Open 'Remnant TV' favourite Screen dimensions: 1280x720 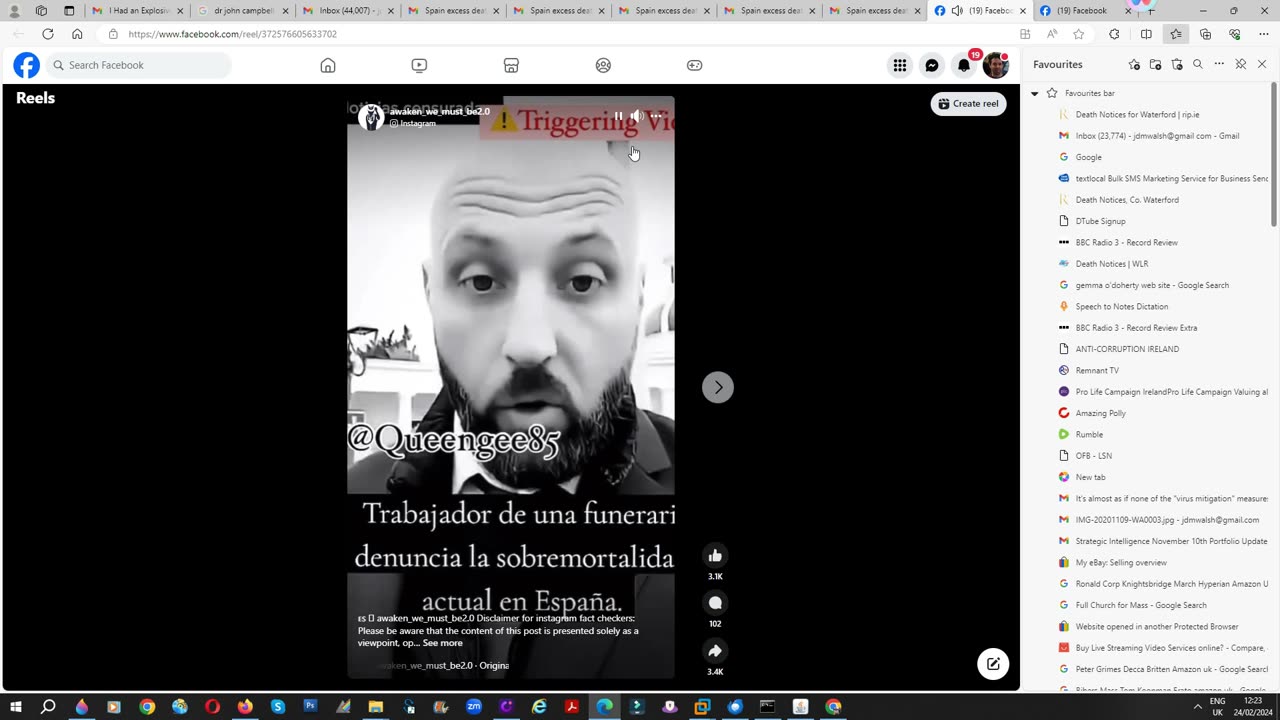click(1097, 370)
